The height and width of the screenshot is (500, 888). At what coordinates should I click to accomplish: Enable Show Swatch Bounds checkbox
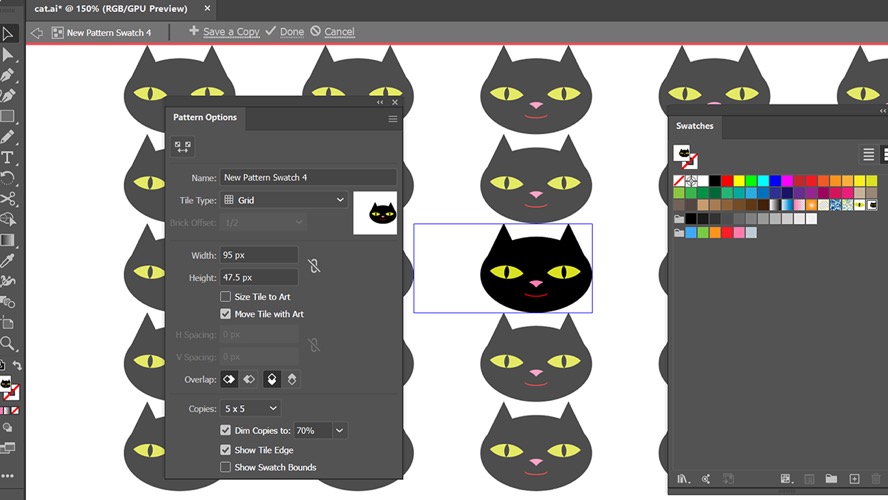(x=225, y=467)
